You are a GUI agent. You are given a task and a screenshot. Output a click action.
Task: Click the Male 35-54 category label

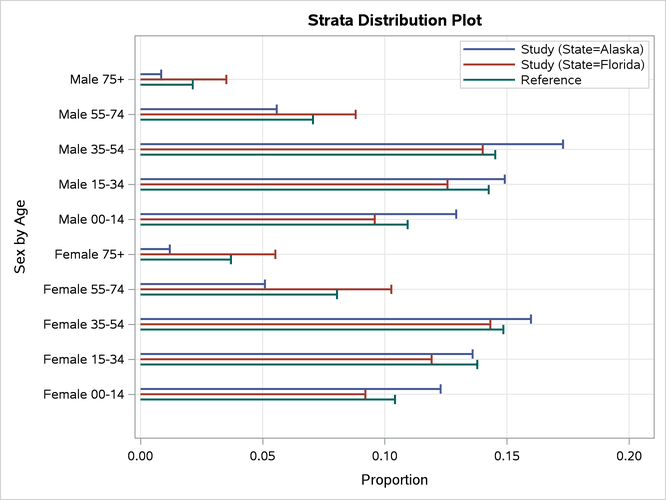point(91,149)
